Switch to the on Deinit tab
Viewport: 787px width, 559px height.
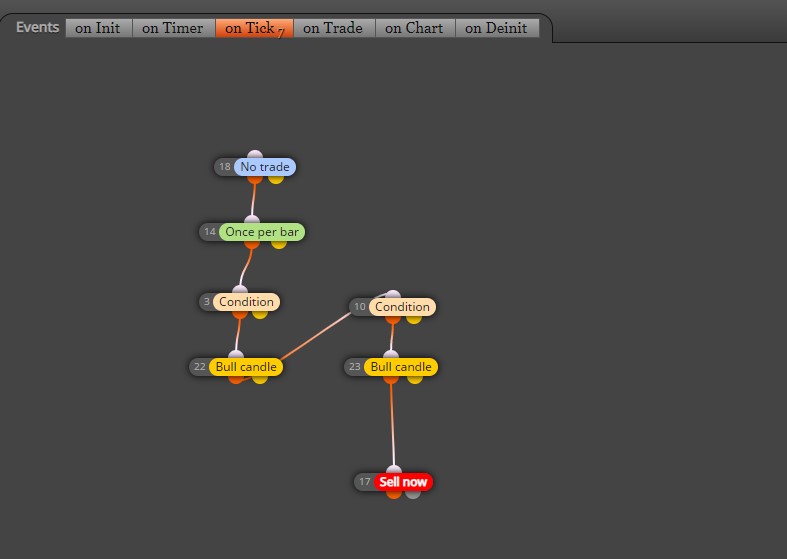[x=497, y=28]
